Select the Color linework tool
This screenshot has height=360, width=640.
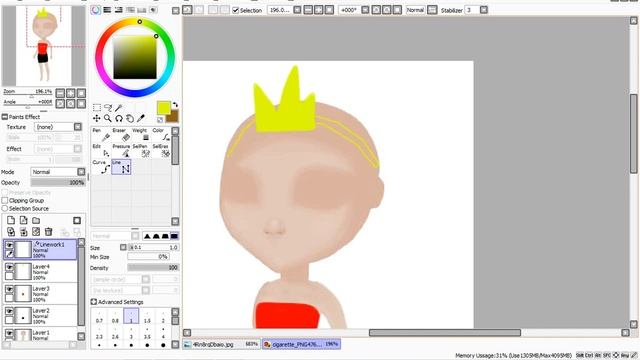(161, 135)
